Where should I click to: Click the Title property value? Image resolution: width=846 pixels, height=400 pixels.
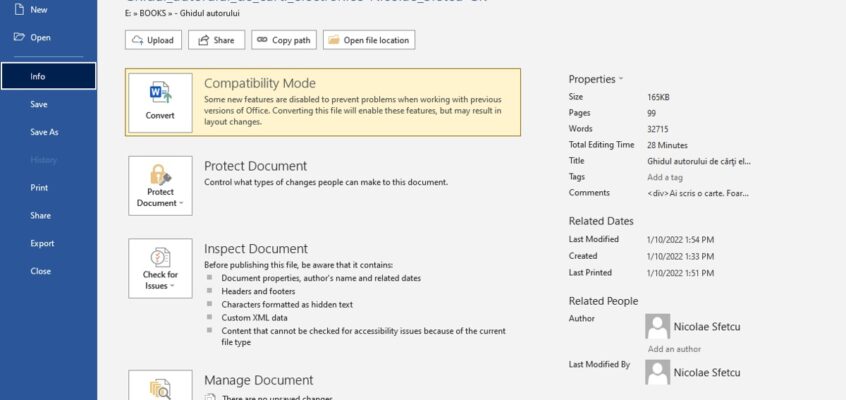click(x=699, y=161)
